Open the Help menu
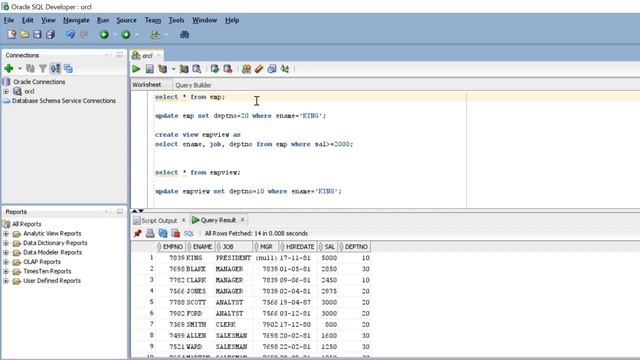This screenshot has height=360, width=640. pos(232,20)
